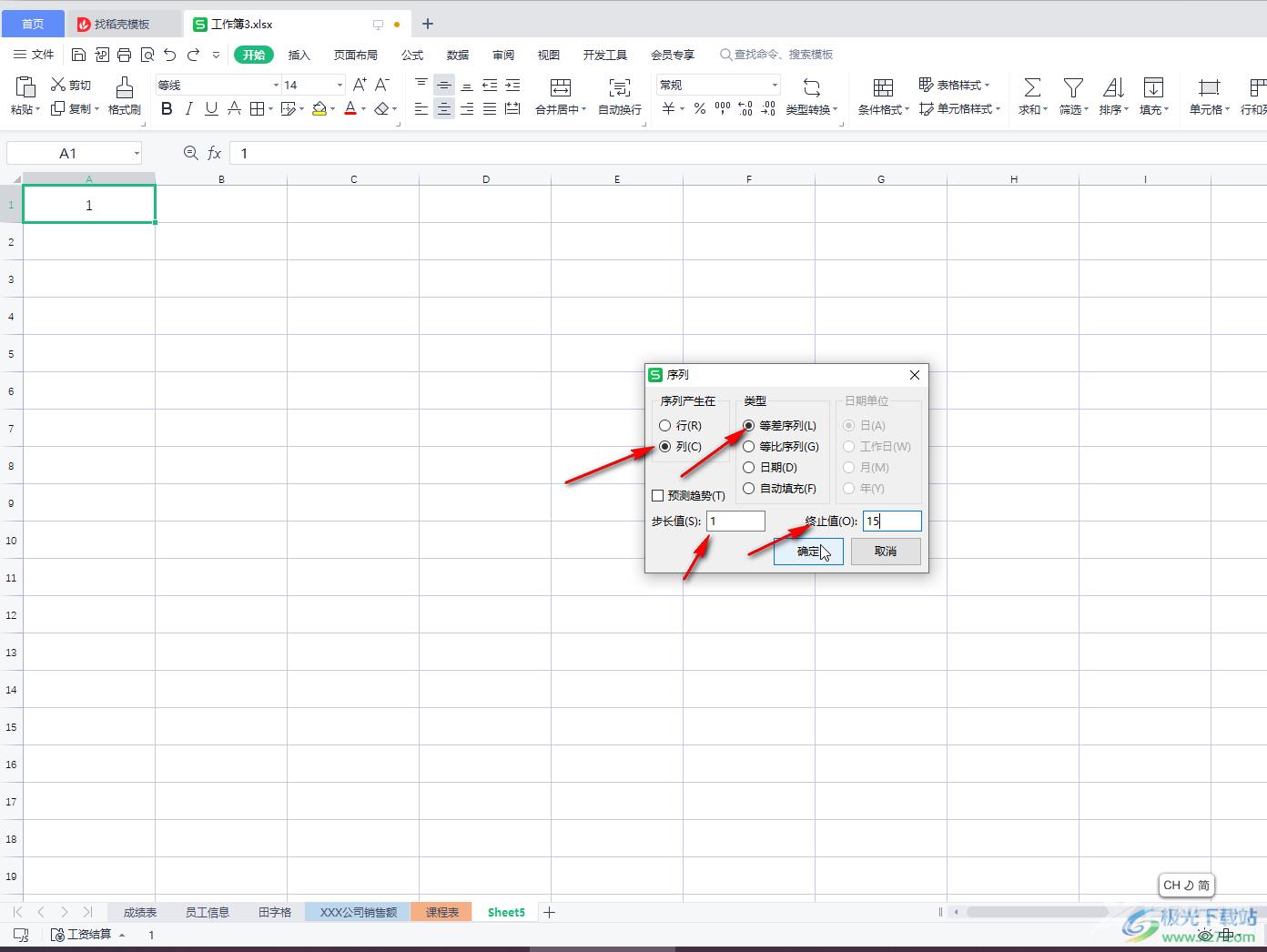Switch to the 数据 ribbon tab
The width and height of the screenshot is (1267, 952).
coord(458,55)
